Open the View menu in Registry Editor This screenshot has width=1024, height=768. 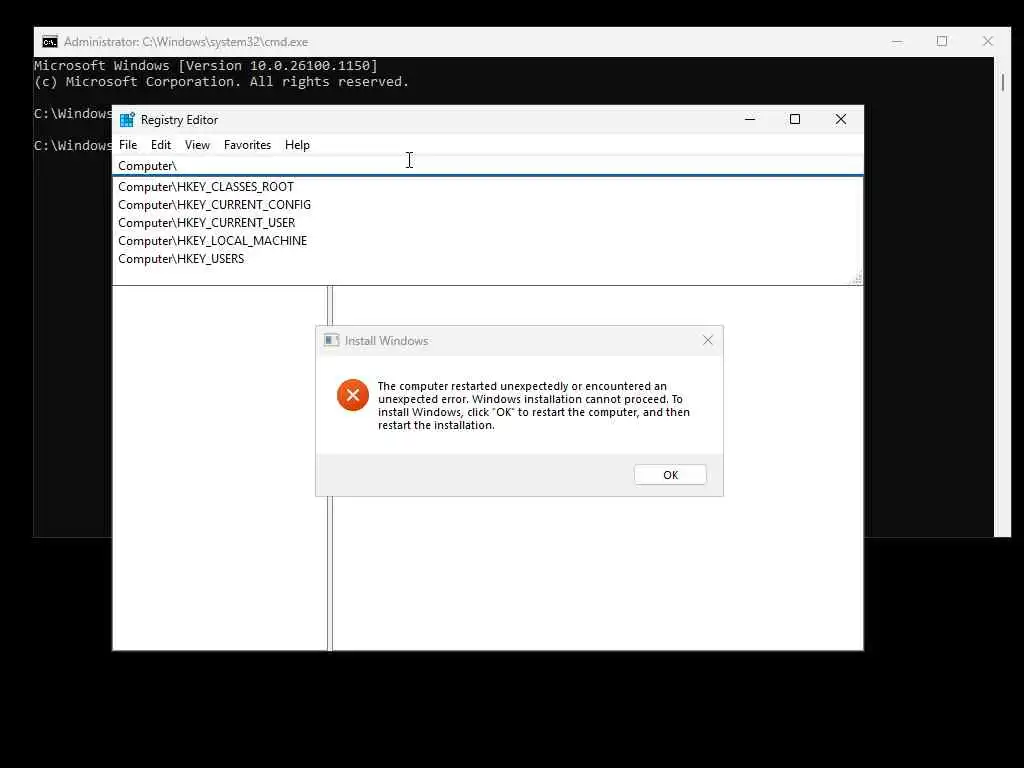(x=197, y=145)
